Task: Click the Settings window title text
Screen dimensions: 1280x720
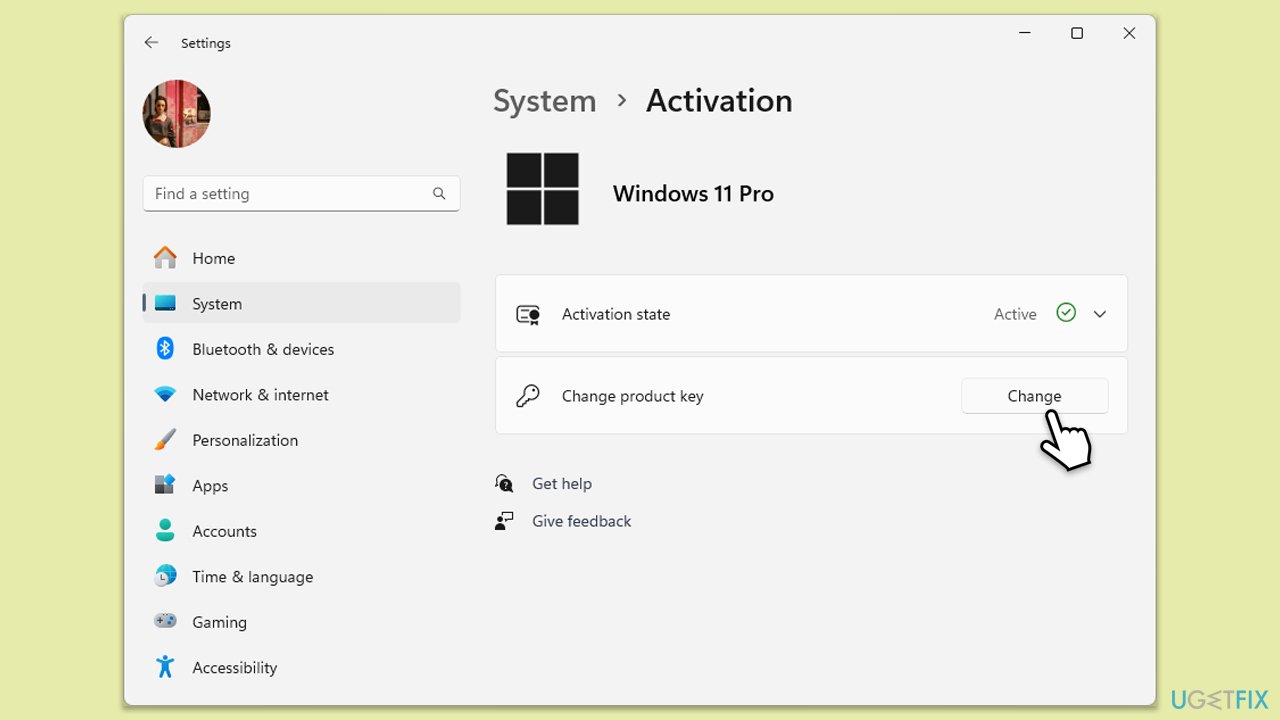Action: [206, 43]
